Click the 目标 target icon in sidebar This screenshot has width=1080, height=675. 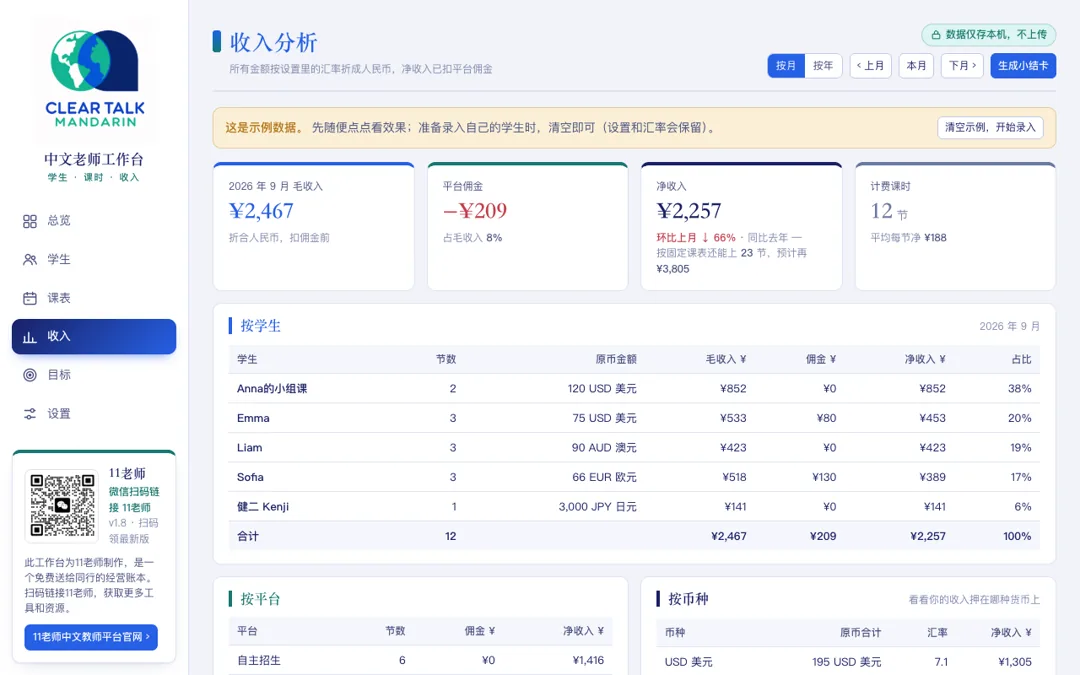[30, 375]
